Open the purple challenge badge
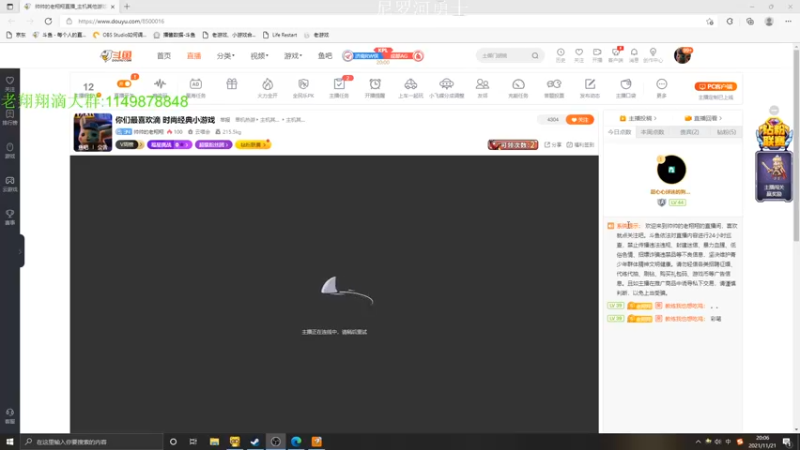The image size is (800, 450). point(169,145)
